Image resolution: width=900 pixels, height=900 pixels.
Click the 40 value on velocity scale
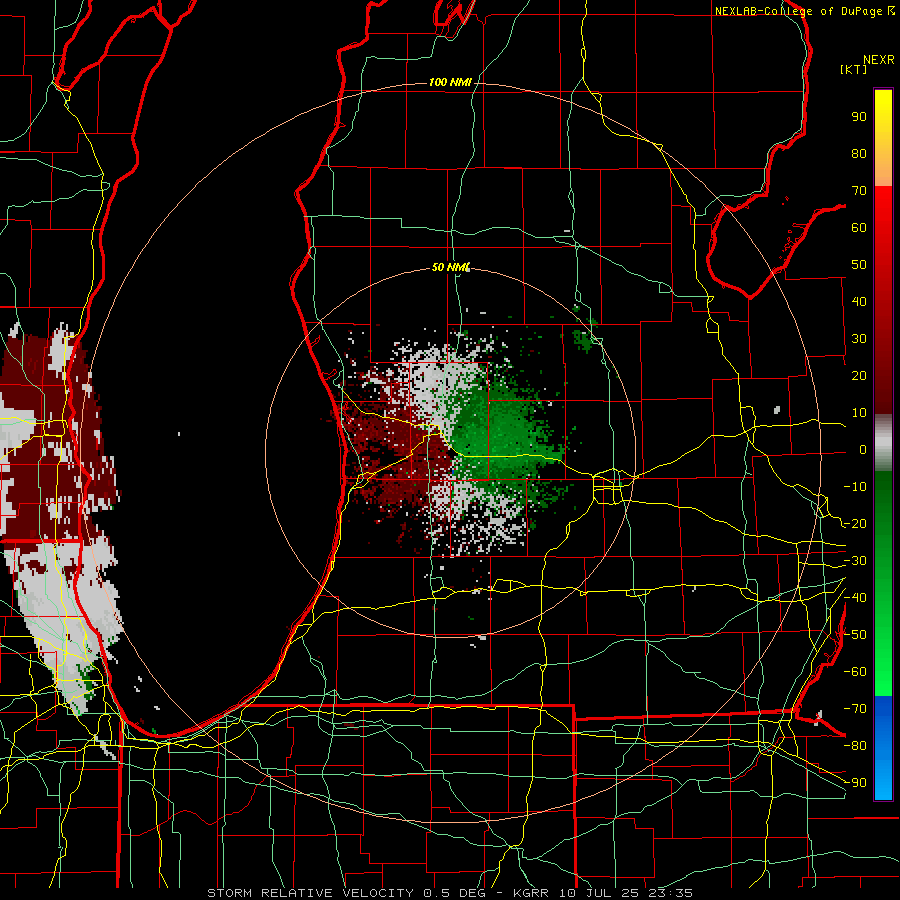(x=859, y=302)
